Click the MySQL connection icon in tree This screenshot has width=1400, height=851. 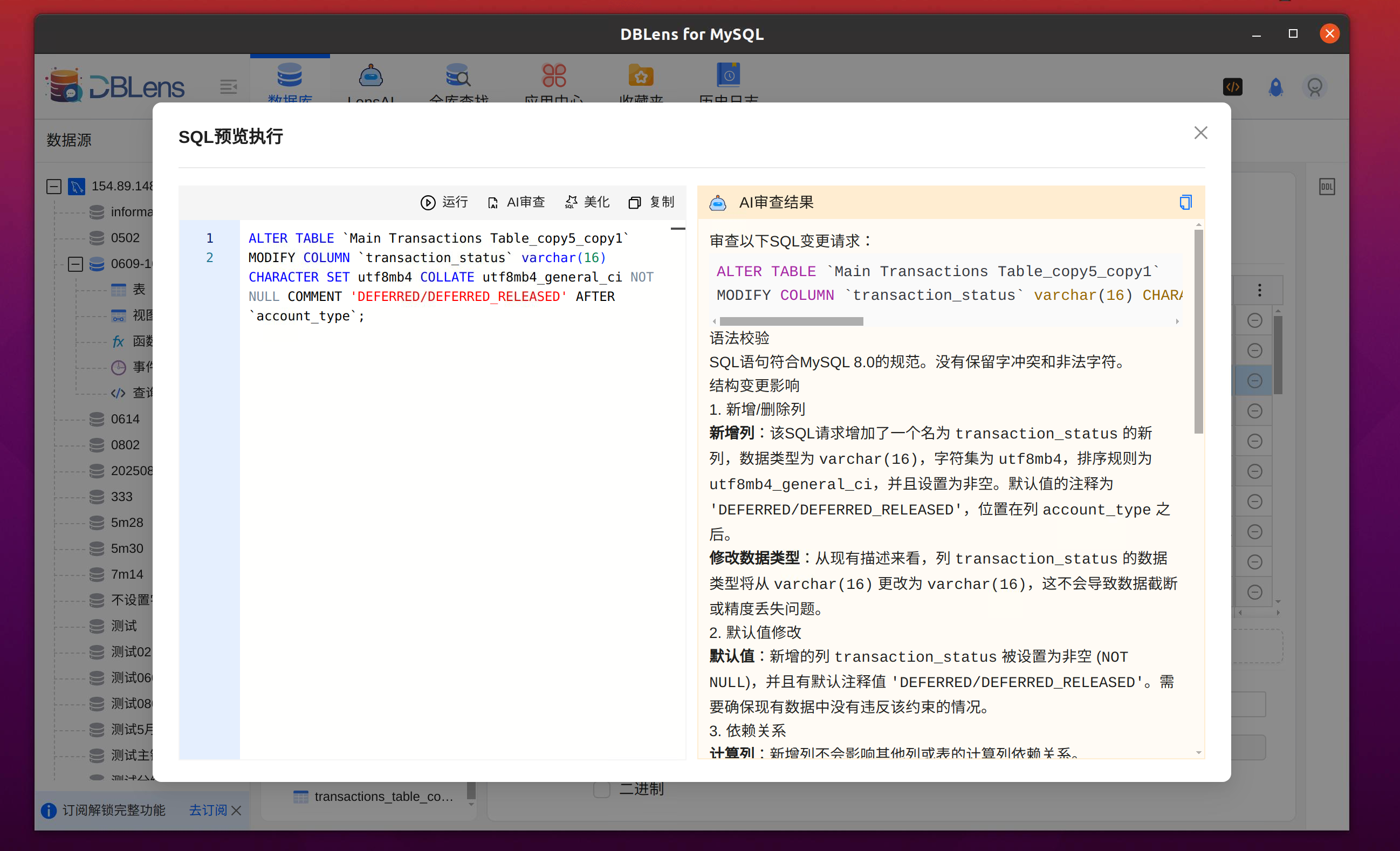click(x=77, y=187)
